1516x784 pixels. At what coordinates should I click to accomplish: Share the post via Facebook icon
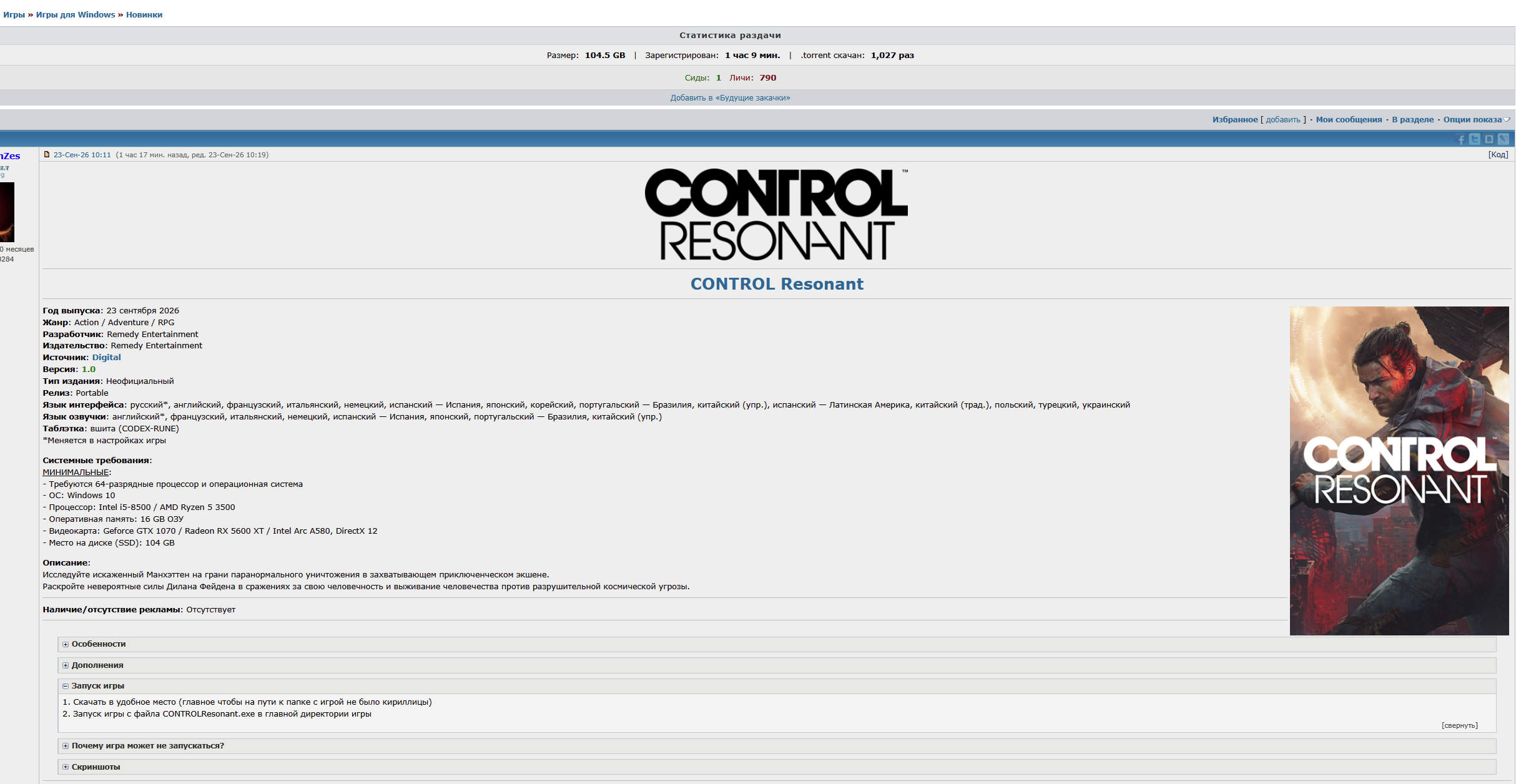[1460, 139]
